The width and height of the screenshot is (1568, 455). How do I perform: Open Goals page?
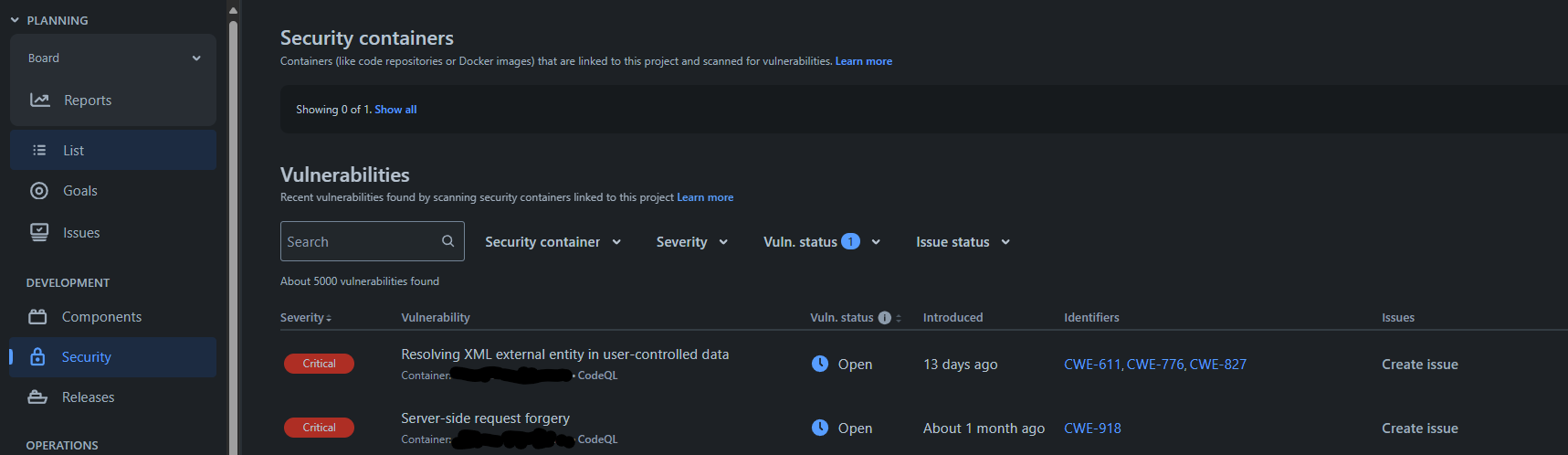(80, 191)
